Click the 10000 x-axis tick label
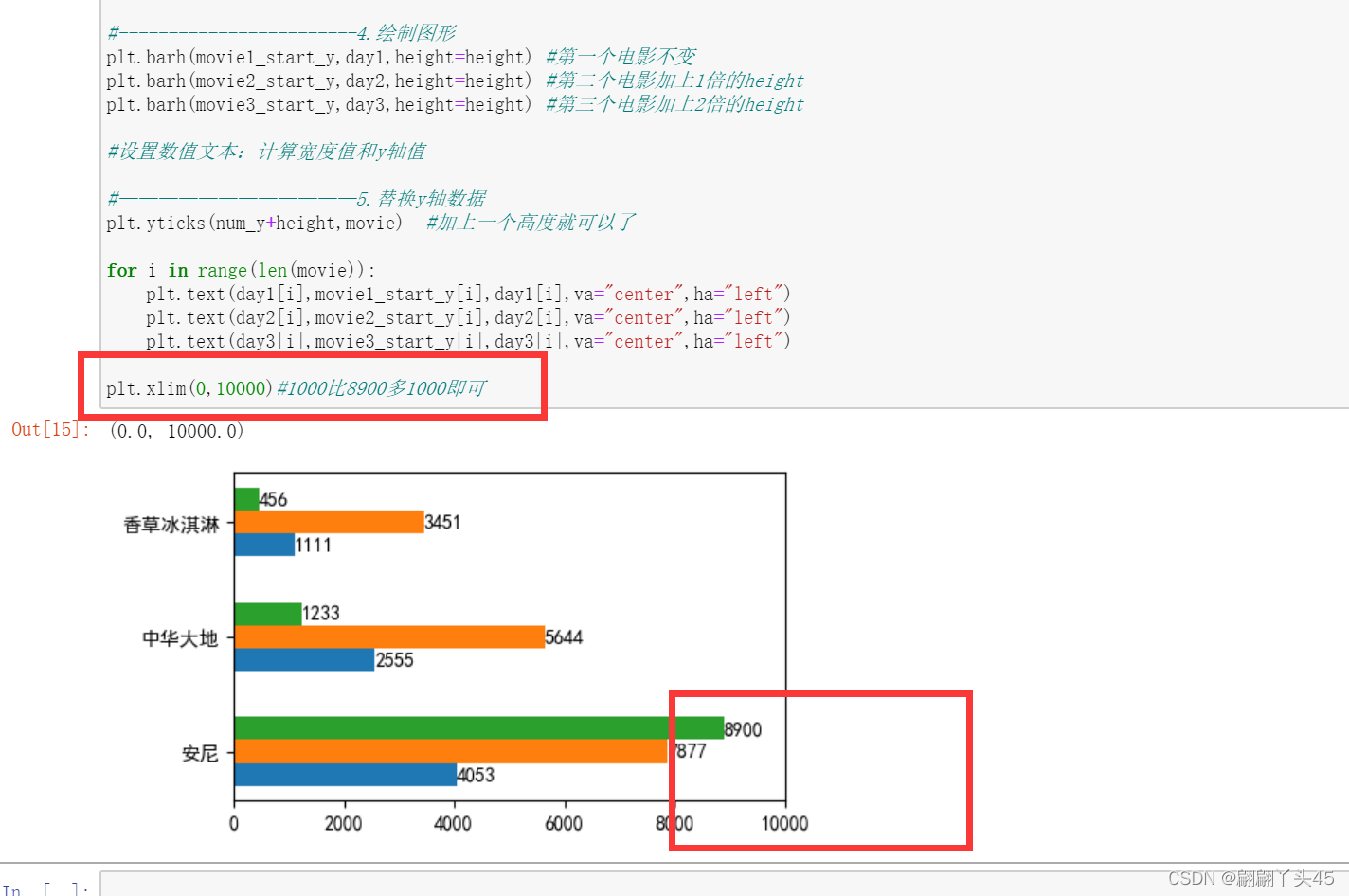This screenshot has height=896, width=1349. (x=784, y=824)
